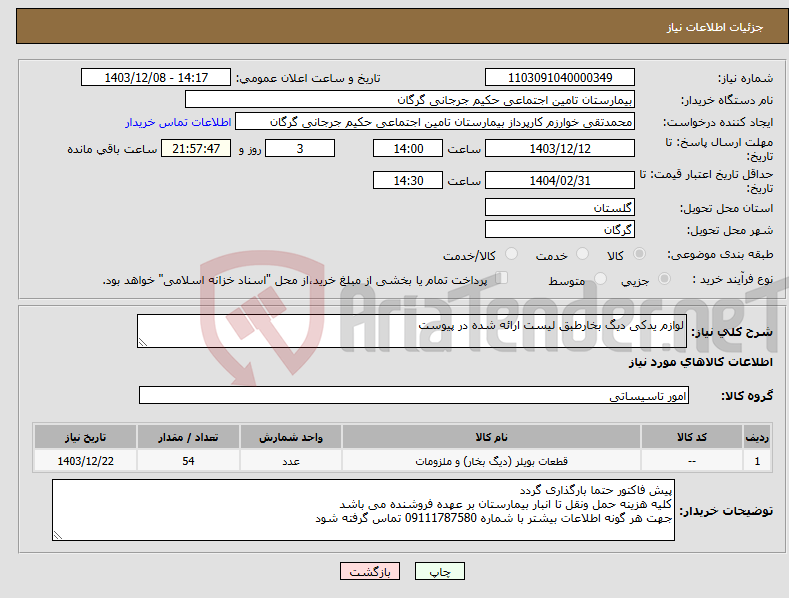Click the remaining time field 21:57:47

(196, 148)
